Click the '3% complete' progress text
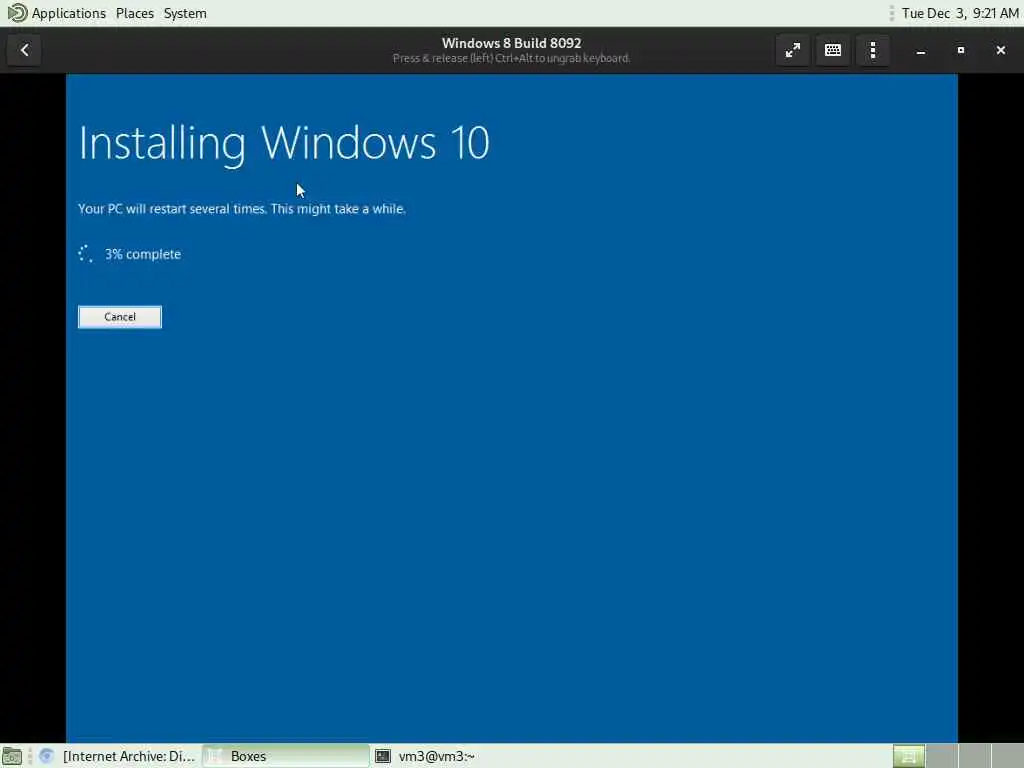 click(142, 254)
